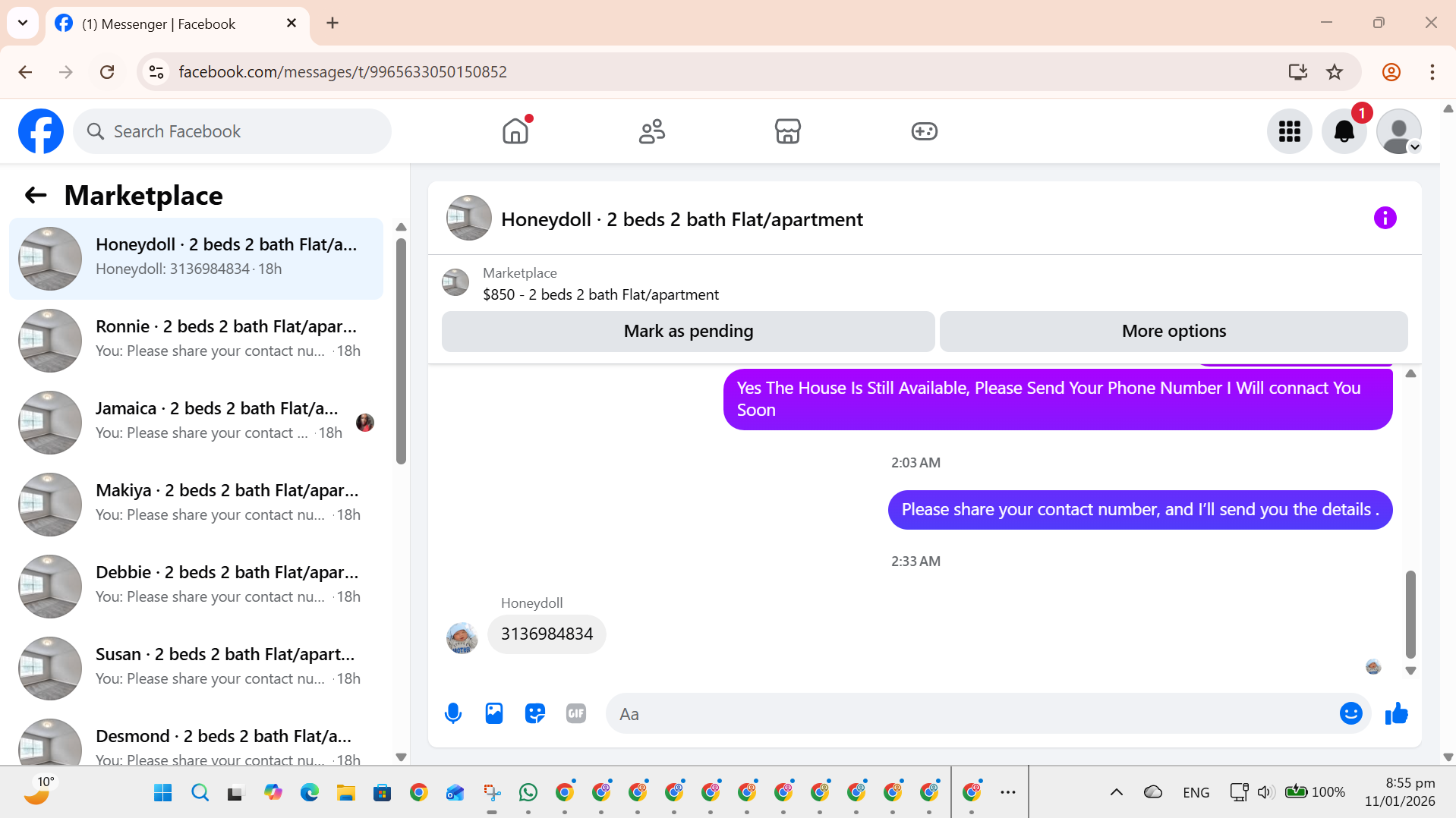Screen dimensions: 1456x818
Task: Open the account profile menu
Action: coord(1399,131)
